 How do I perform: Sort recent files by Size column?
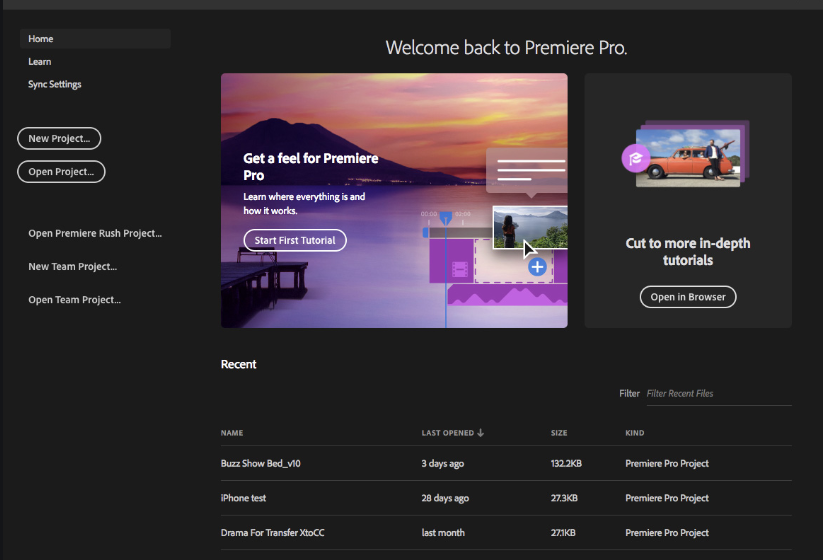pyautogui.click(x=558, y=433)
